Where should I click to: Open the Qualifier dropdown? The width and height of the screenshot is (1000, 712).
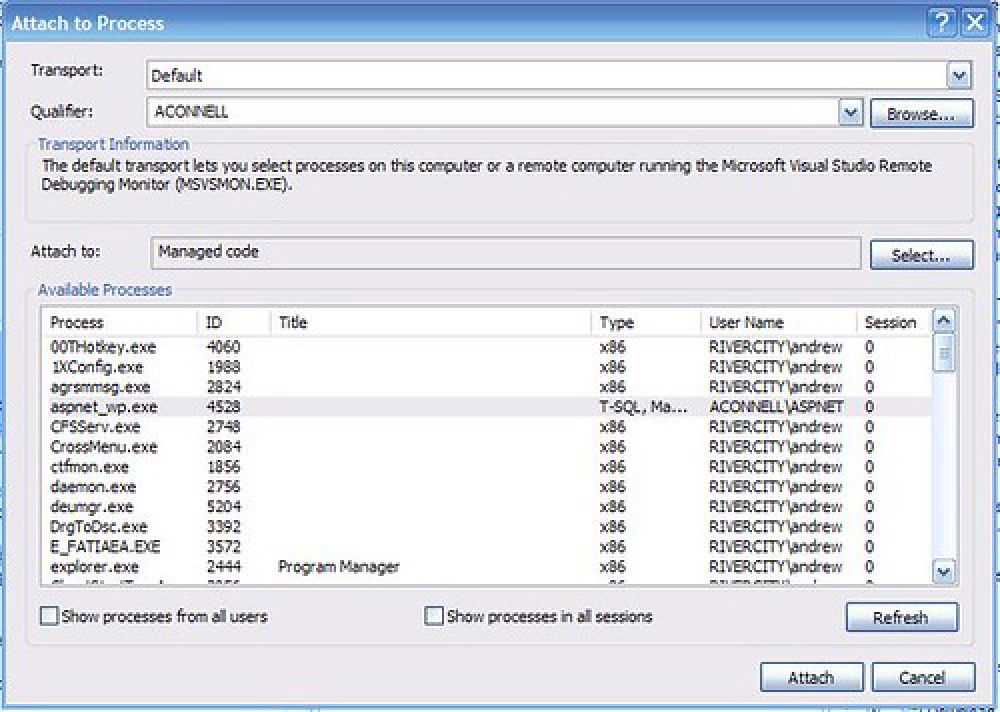[850, 112]
